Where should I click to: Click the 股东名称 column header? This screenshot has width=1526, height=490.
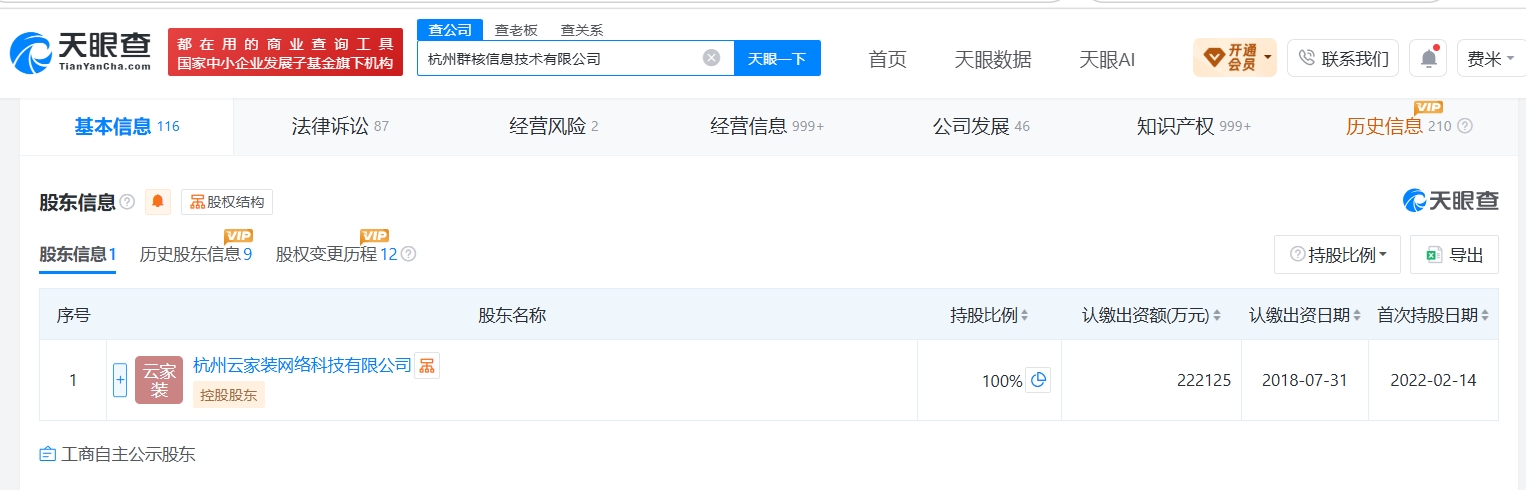[512, 315]
